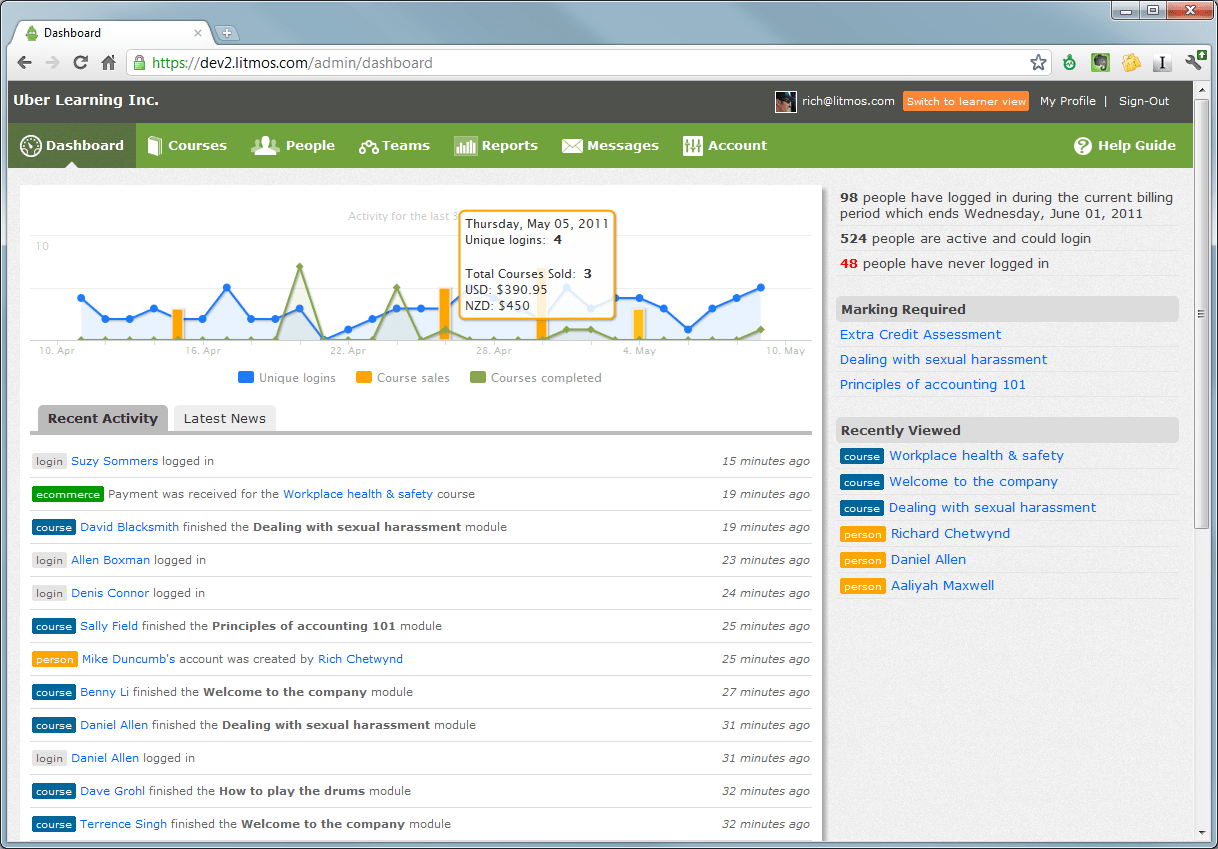Toggle the Unique logins legend item

click(x=287, y=378)
